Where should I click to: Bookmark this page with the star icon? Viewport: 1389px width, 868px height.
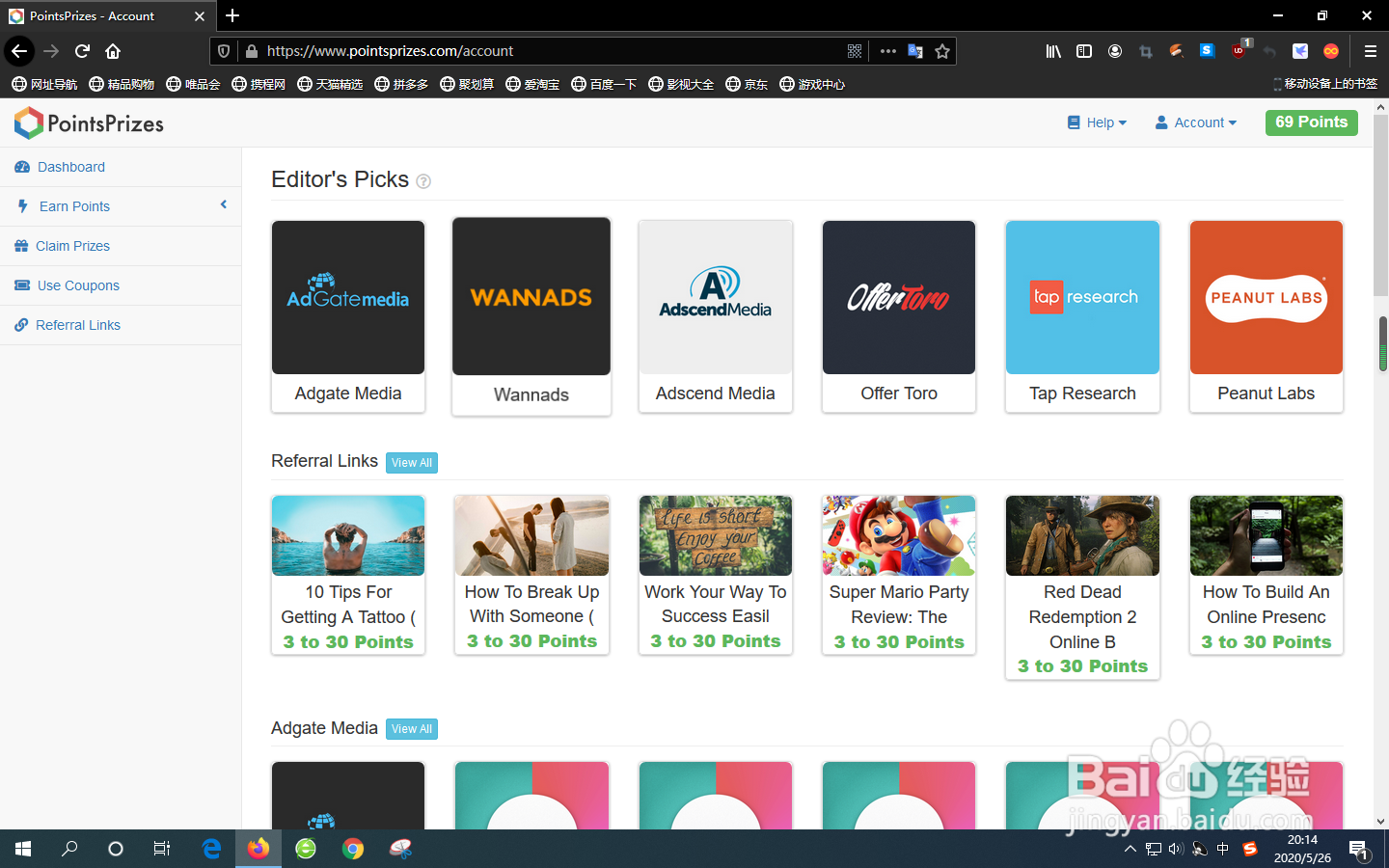[942, 51]
